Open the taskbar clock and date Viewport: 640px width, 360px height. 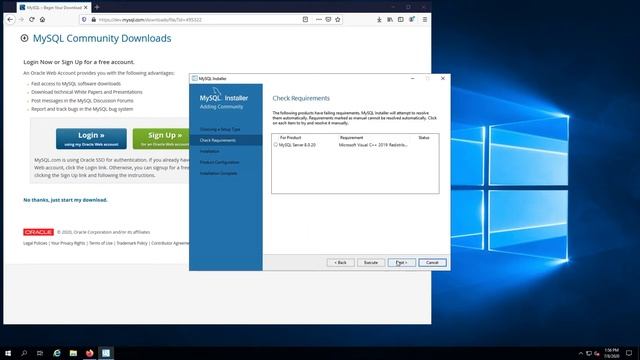click(x=611, y=353)
